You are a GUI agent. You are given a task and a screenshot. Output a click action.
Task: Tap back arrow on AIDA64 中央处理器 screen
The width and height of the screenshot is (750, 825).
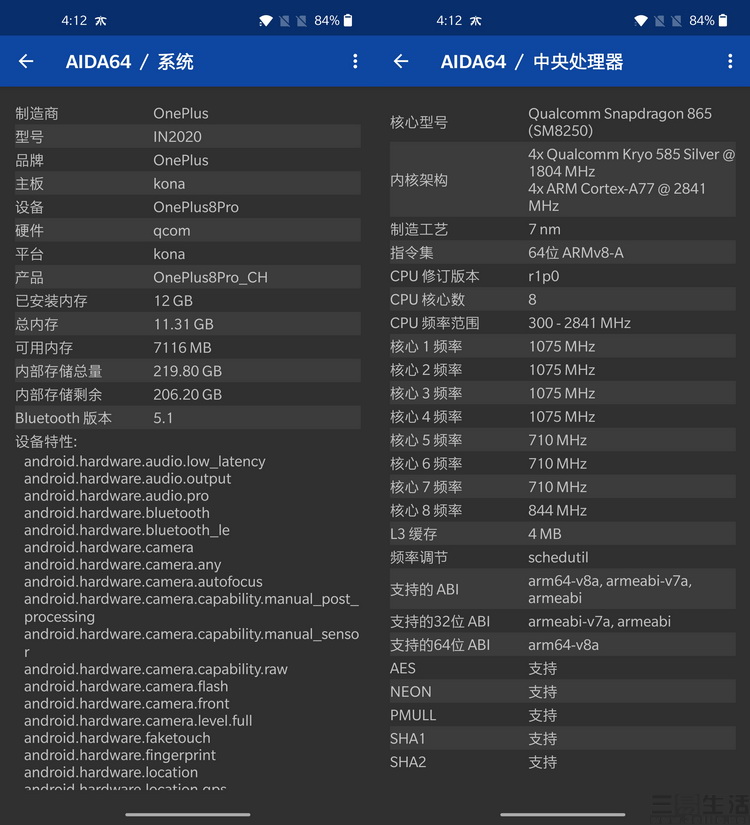coord(401,62)
